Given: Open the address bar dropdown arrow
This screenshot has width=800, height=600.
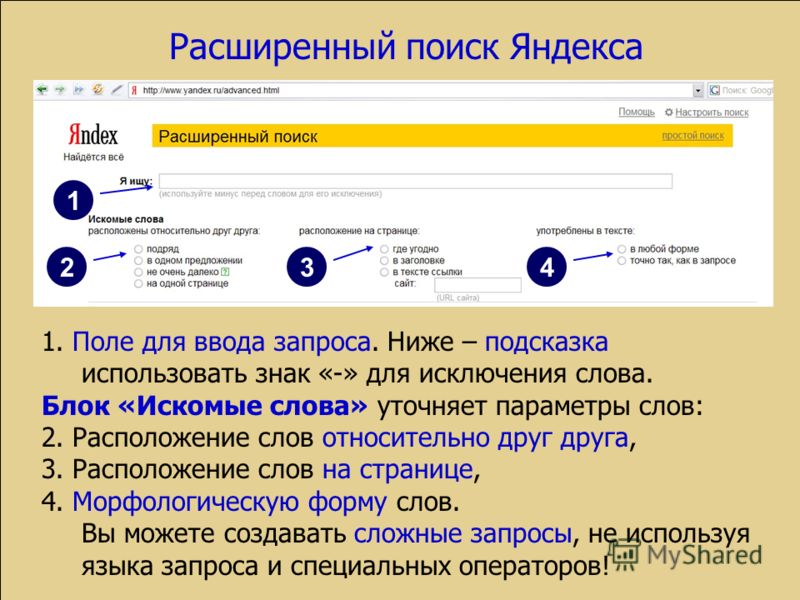Looking at the screenshot, I should [698, 90].
